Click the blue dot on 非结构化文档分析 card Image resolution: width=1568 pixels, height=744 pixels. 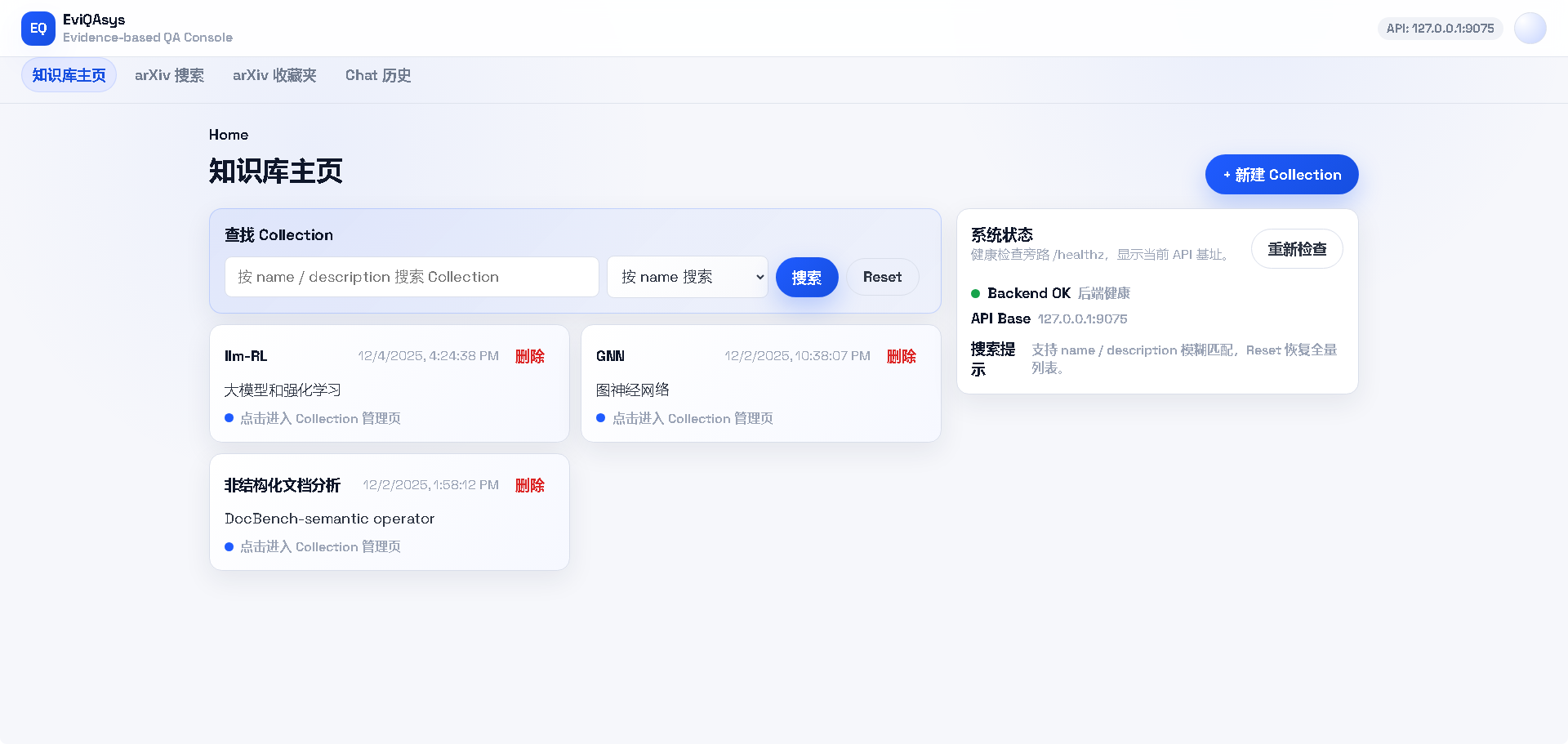pos(229,546)
